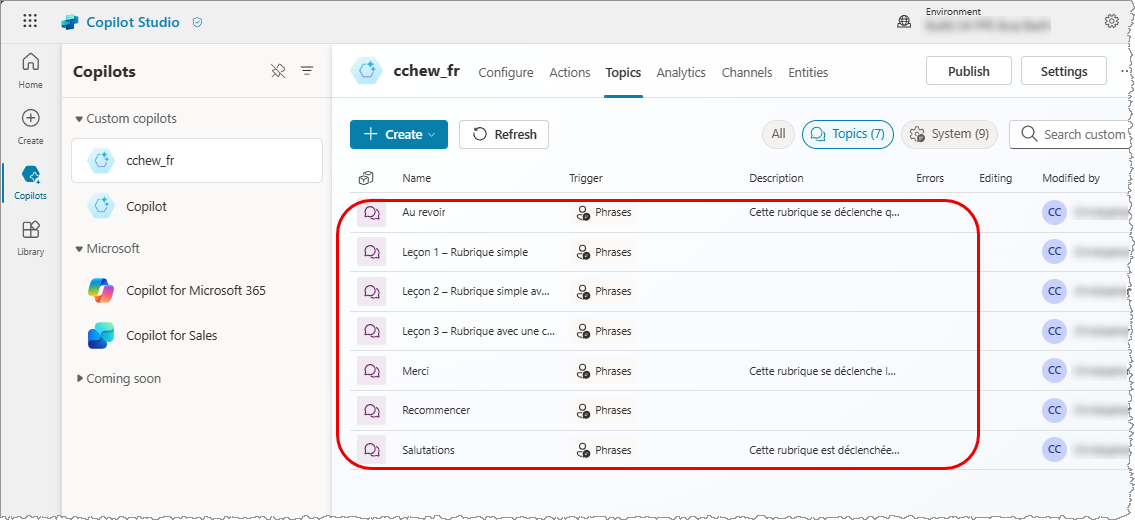Open Copilots in the left rail
The image size is (1135, 520).
pyautogui.click(x=30, y=183)
